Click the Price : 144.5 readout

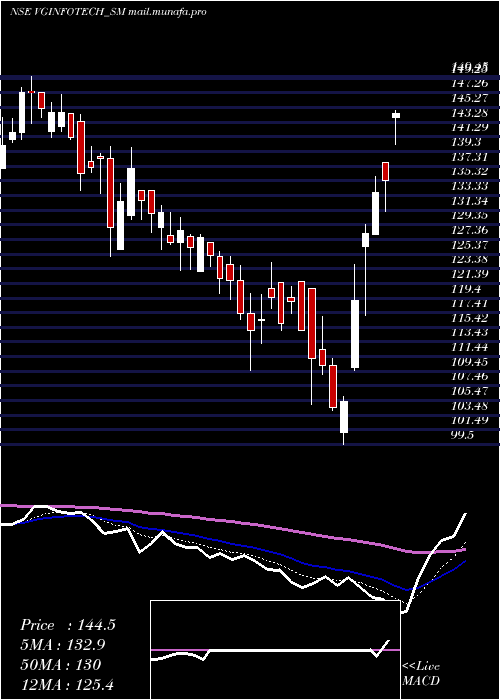click(x=68, y=625)
